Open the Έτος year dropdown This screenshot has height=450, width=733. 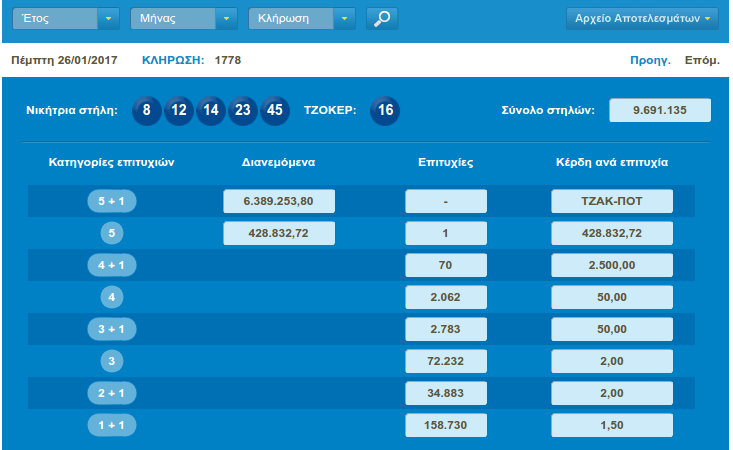tap(65, 18)
